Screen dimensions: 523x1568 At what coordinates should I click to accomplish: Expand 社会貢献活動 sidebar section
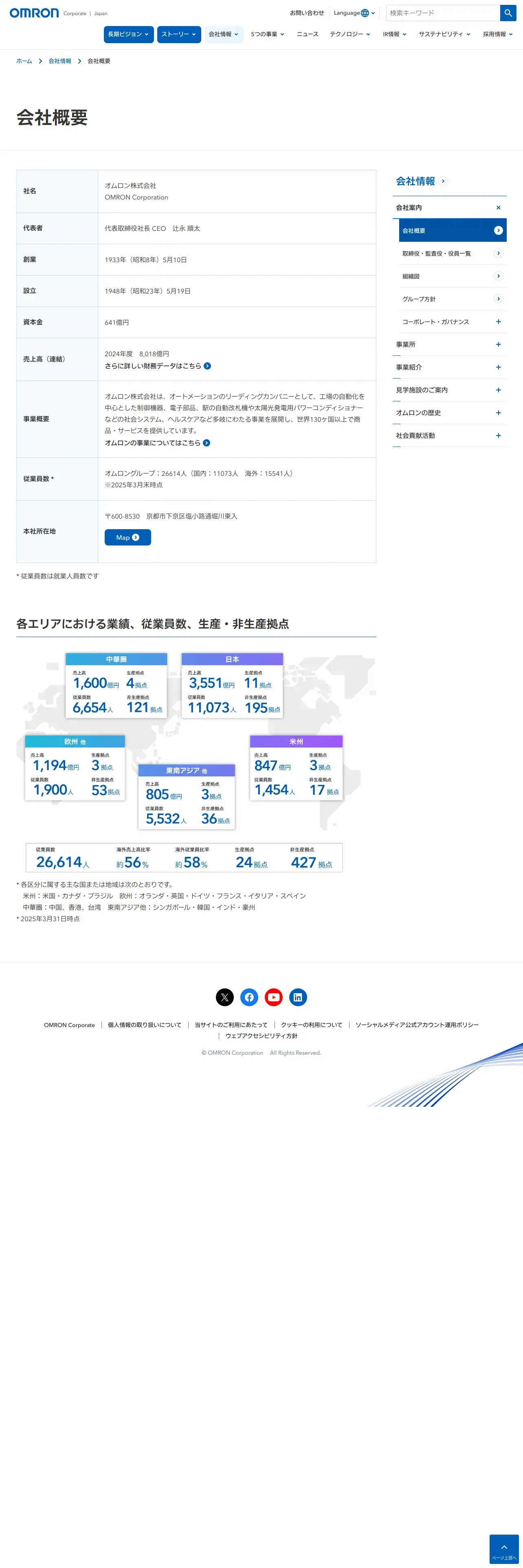coord(498,436)
